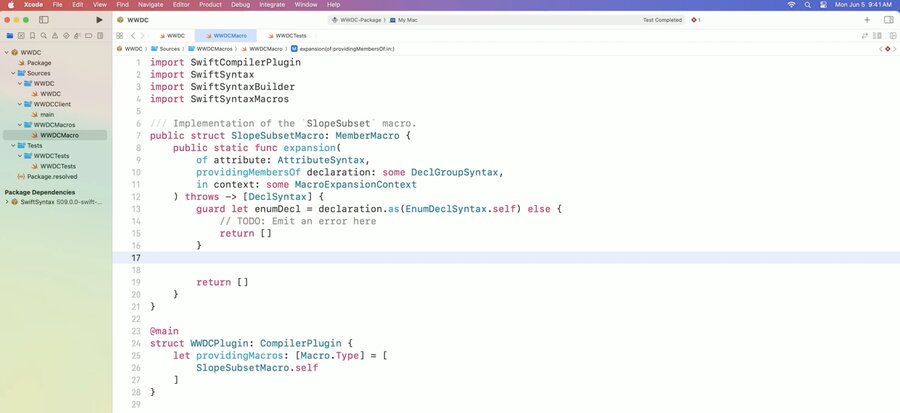
Task: Add an editor on the right
Action: [x=893, y=36]
